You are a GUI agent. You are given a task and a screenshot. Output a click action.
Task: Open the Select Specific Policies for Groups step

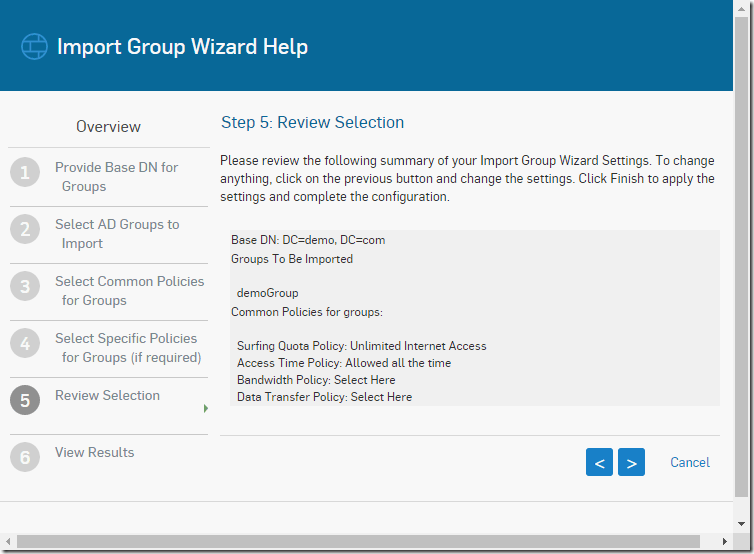(x=128, y=348)
